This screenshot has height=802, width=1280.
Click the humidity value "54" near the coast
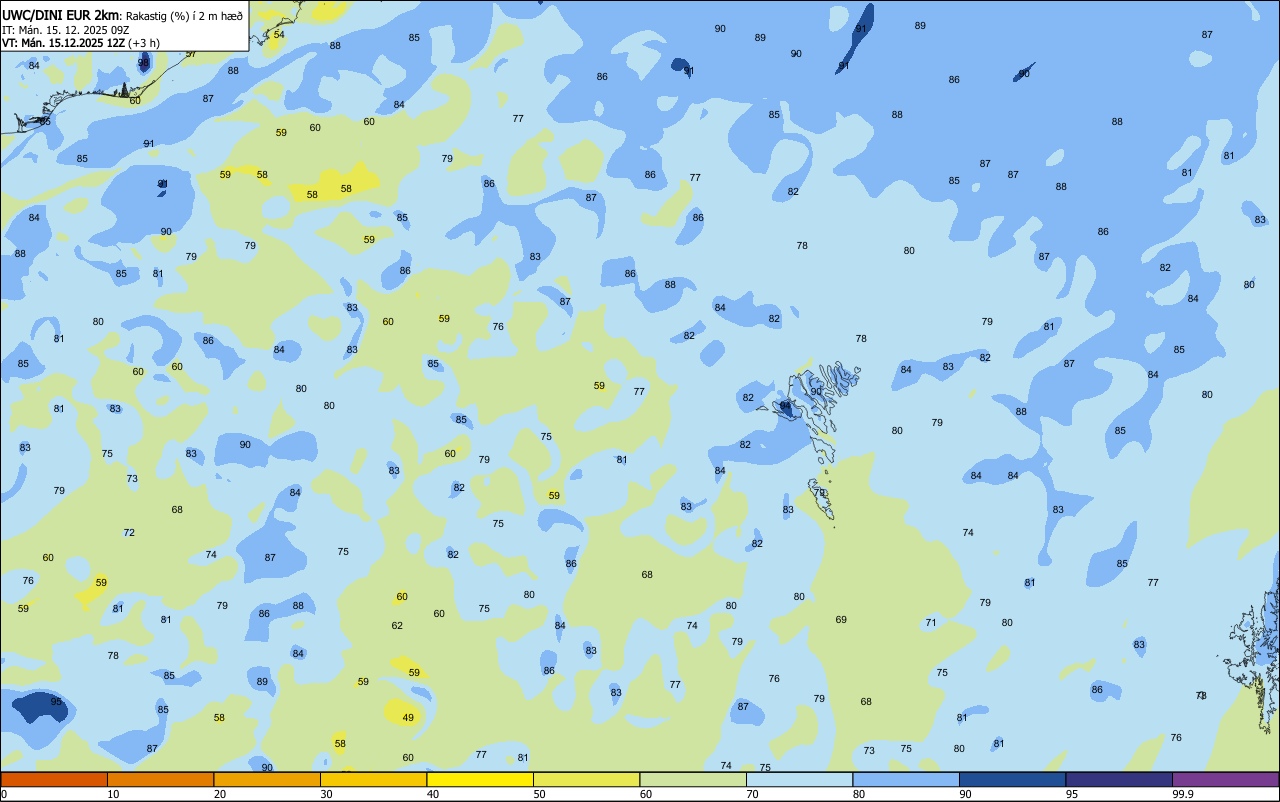point(279,34)
